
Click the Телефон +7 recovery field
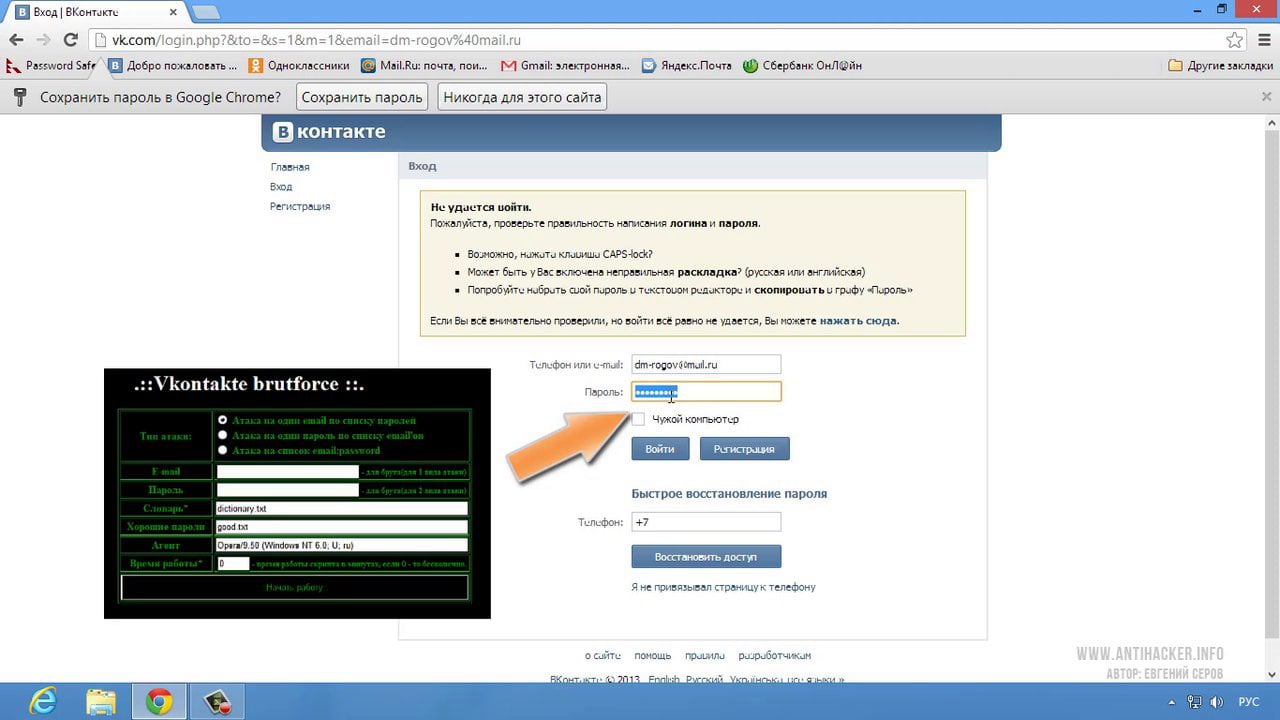tap(706, 522)
